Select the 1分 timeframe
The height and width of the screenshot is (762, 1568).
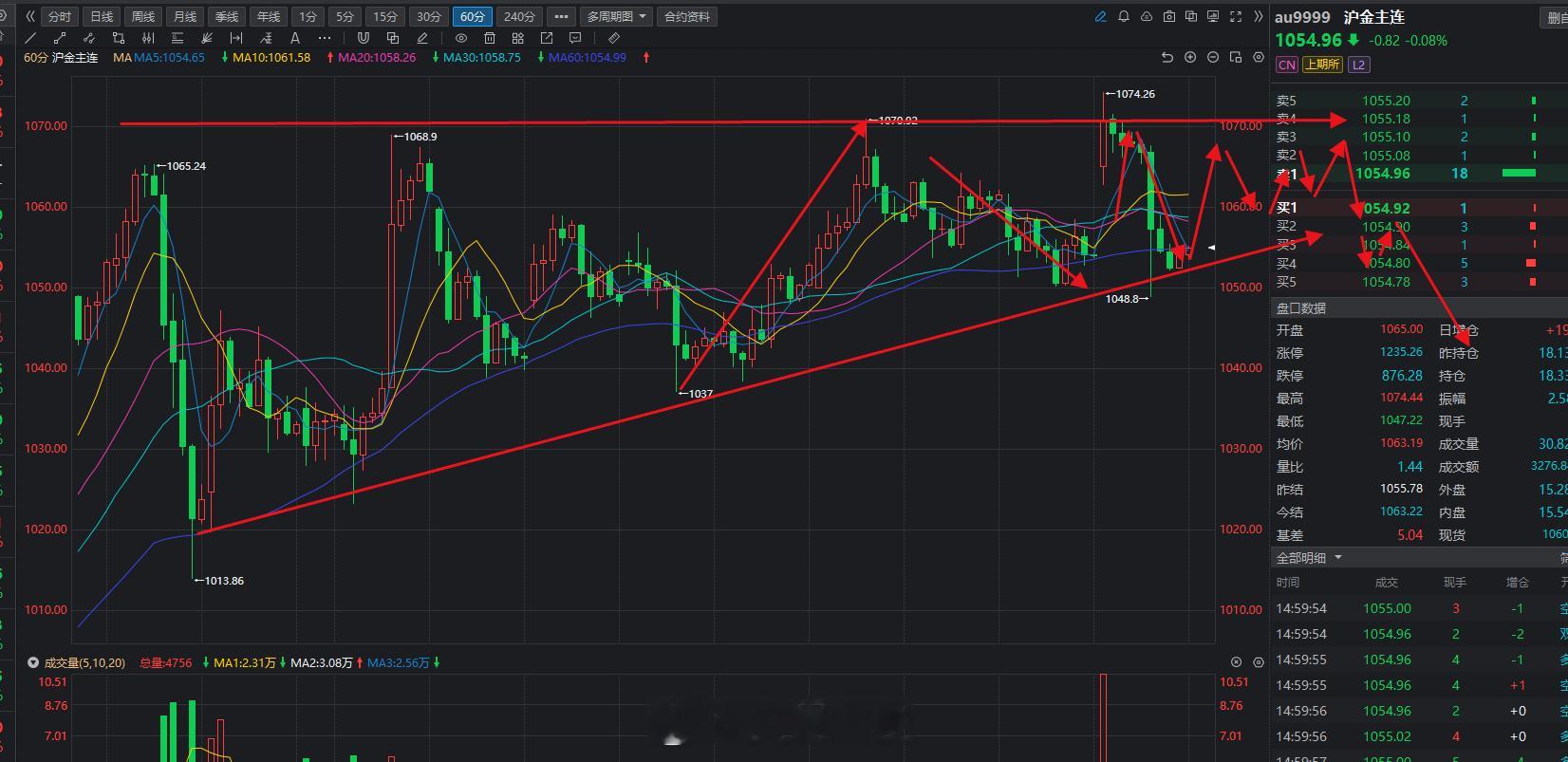point(308,16)
